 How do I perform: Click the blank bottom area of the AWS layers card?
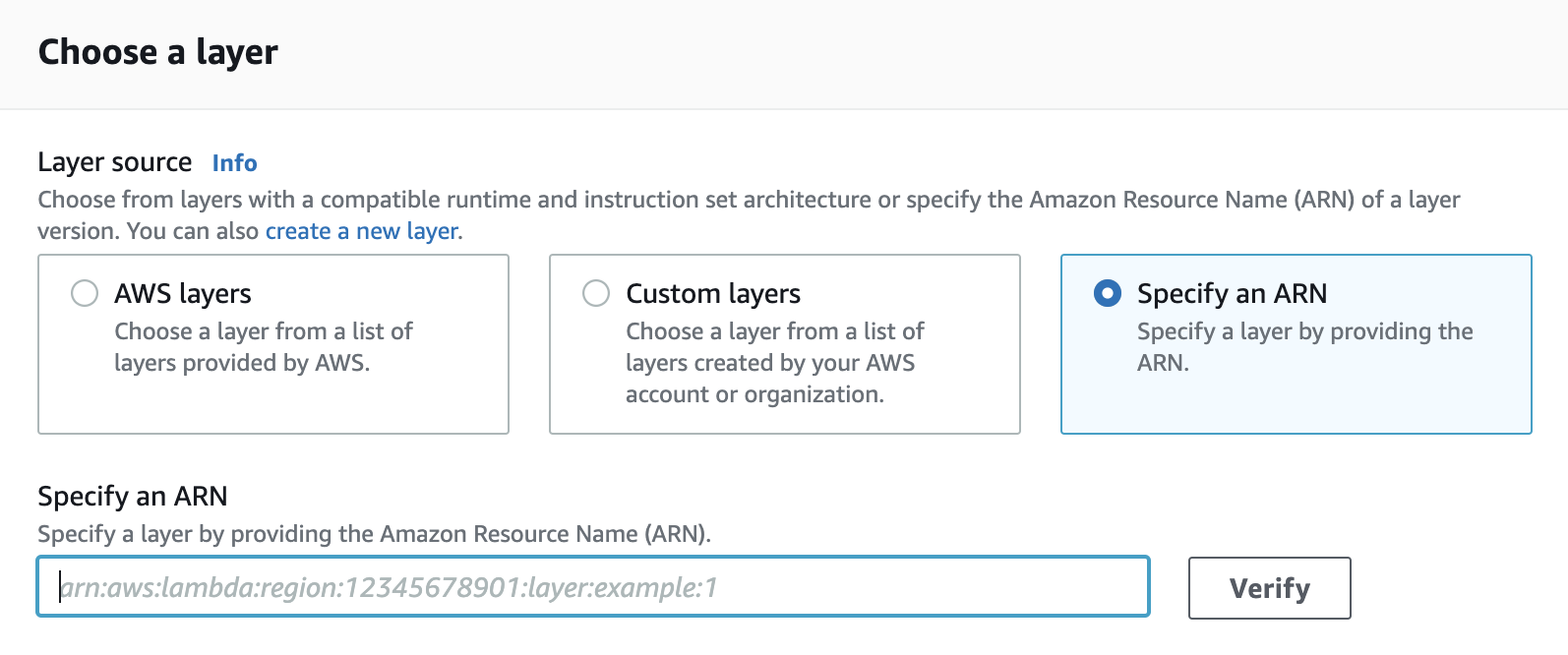(273, 408)
